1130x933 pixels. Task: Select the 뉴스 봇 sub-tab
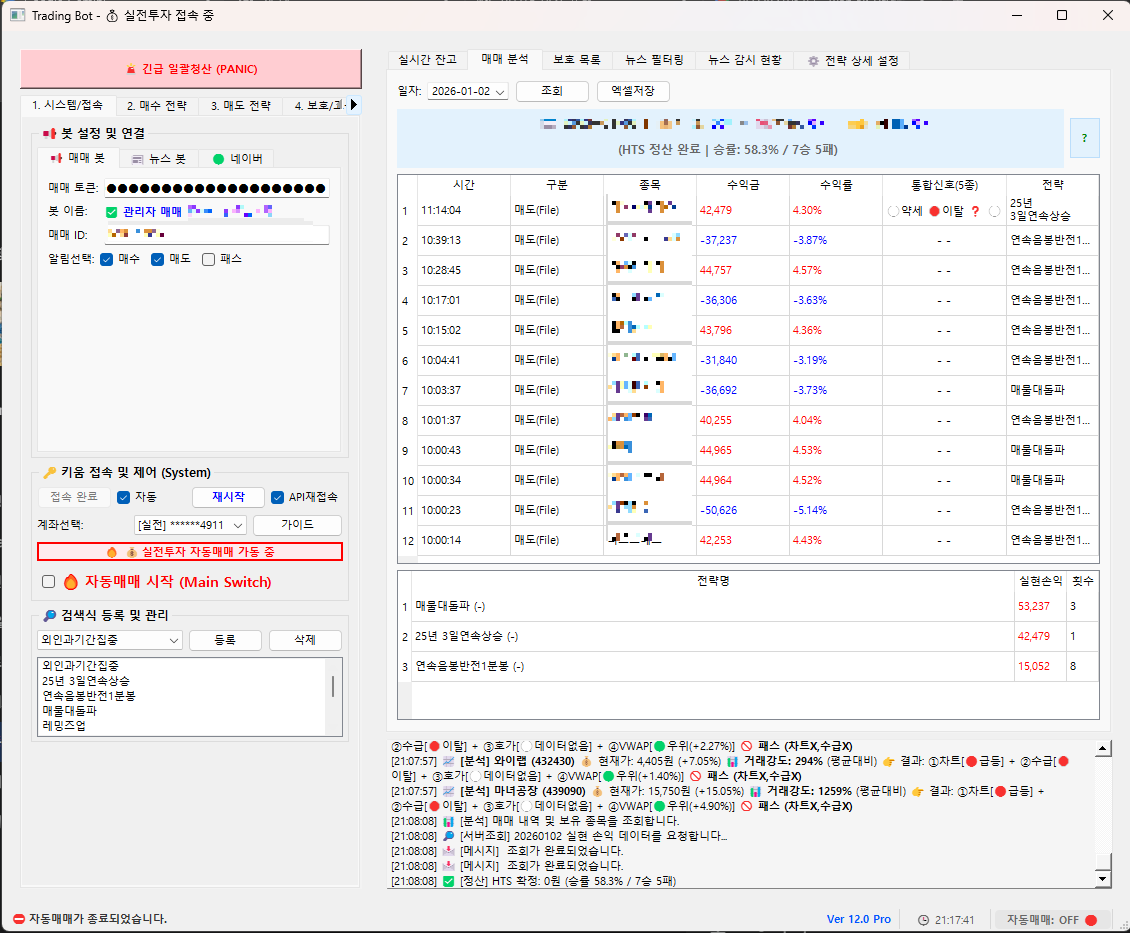tap(159, 159)
